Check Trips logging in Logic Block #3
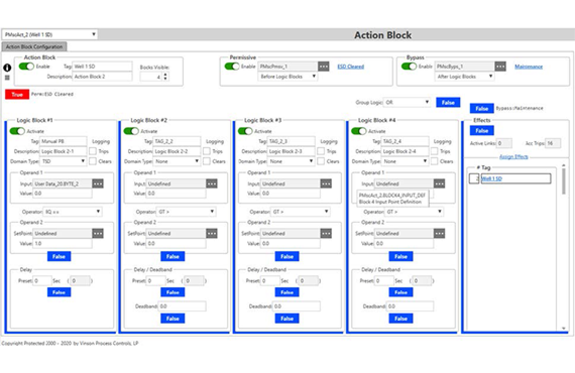This screenshot has width=575, height=373. 321,151
